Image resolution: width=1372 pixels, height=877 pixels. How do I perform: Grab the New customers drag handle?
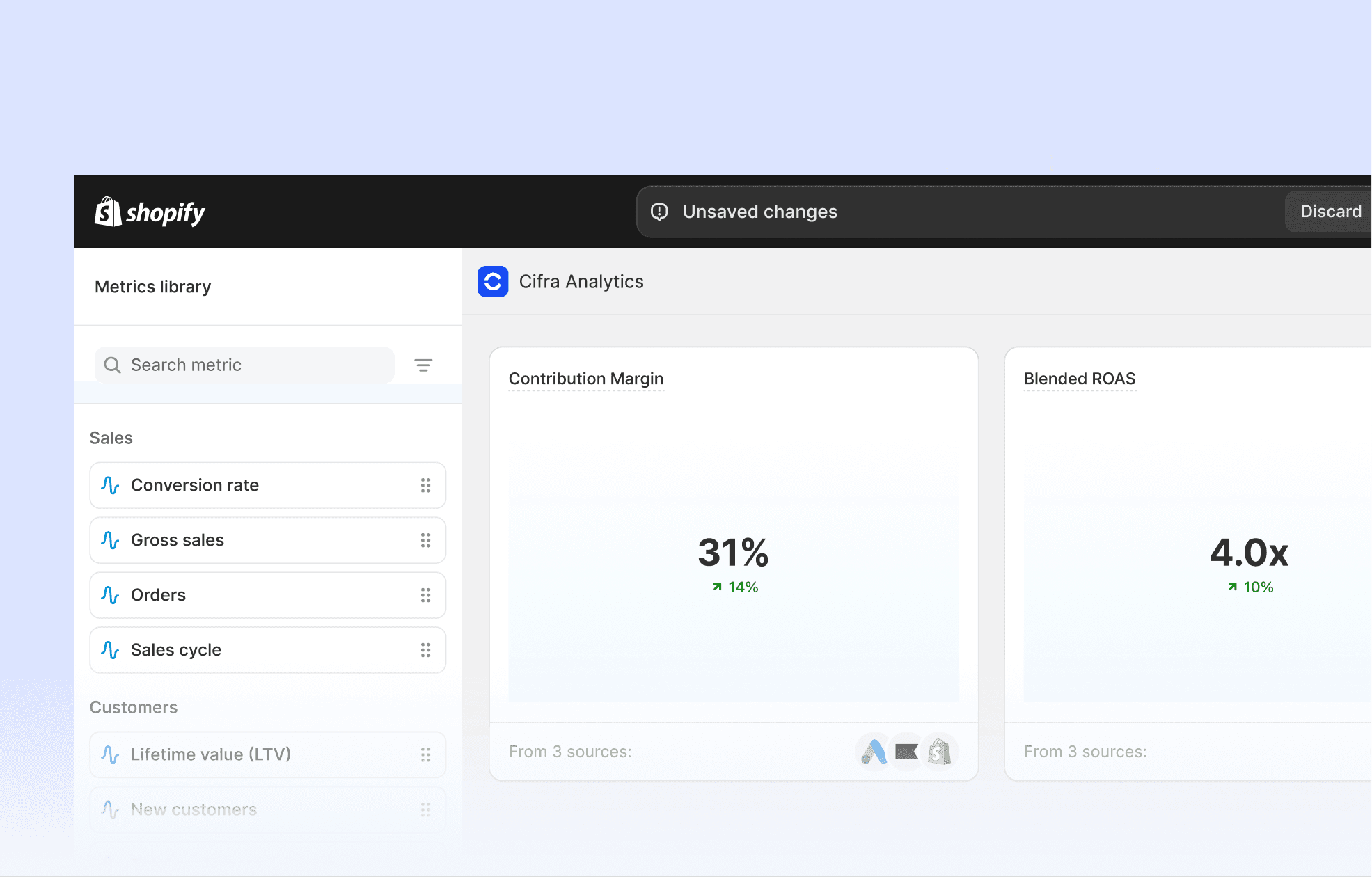(x=425, y=809)
